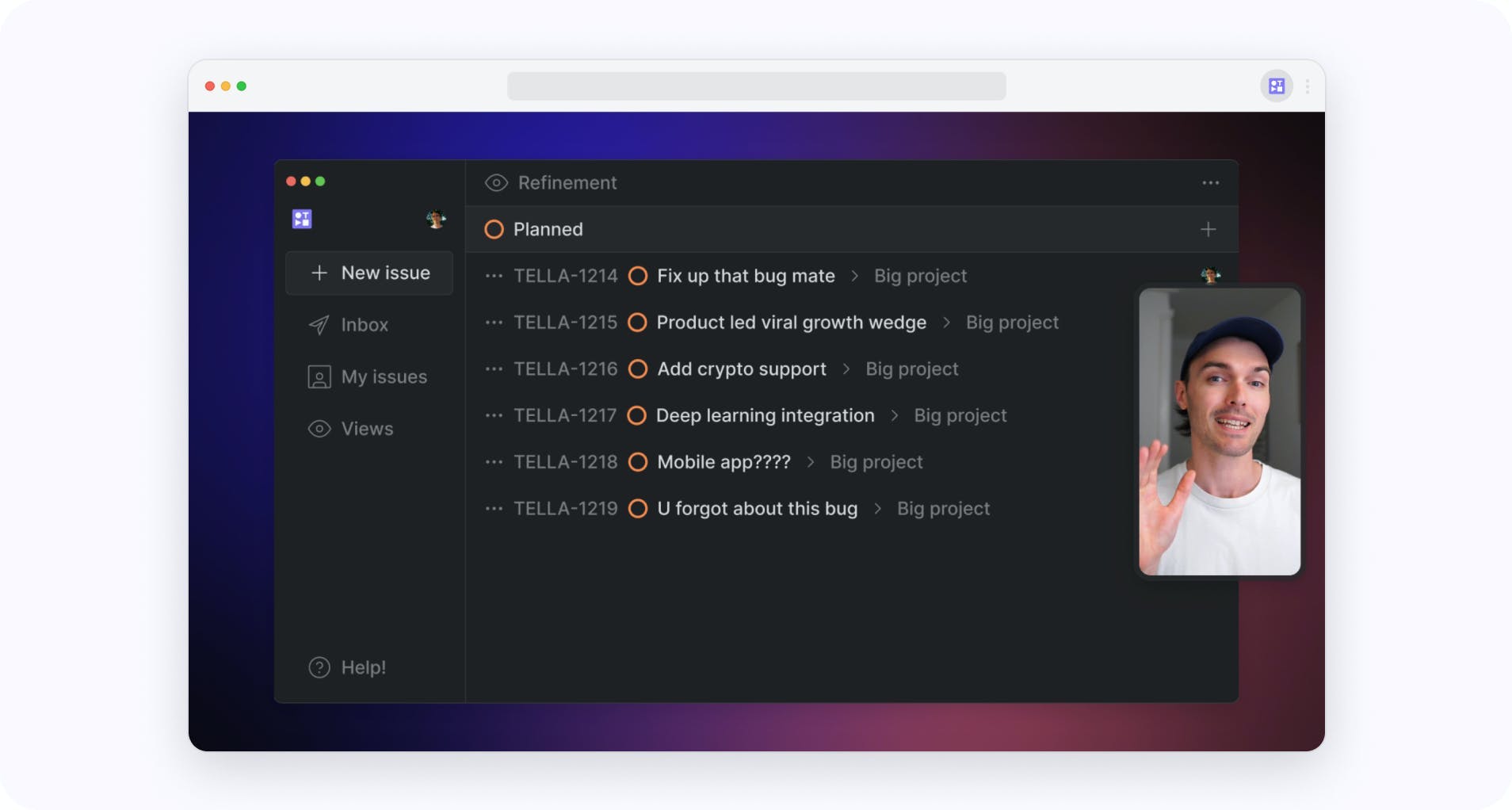This screenshot has height=810, width=1512.
Task: Click the TELLA-1216 issue ID
Action: pos(565,369)
